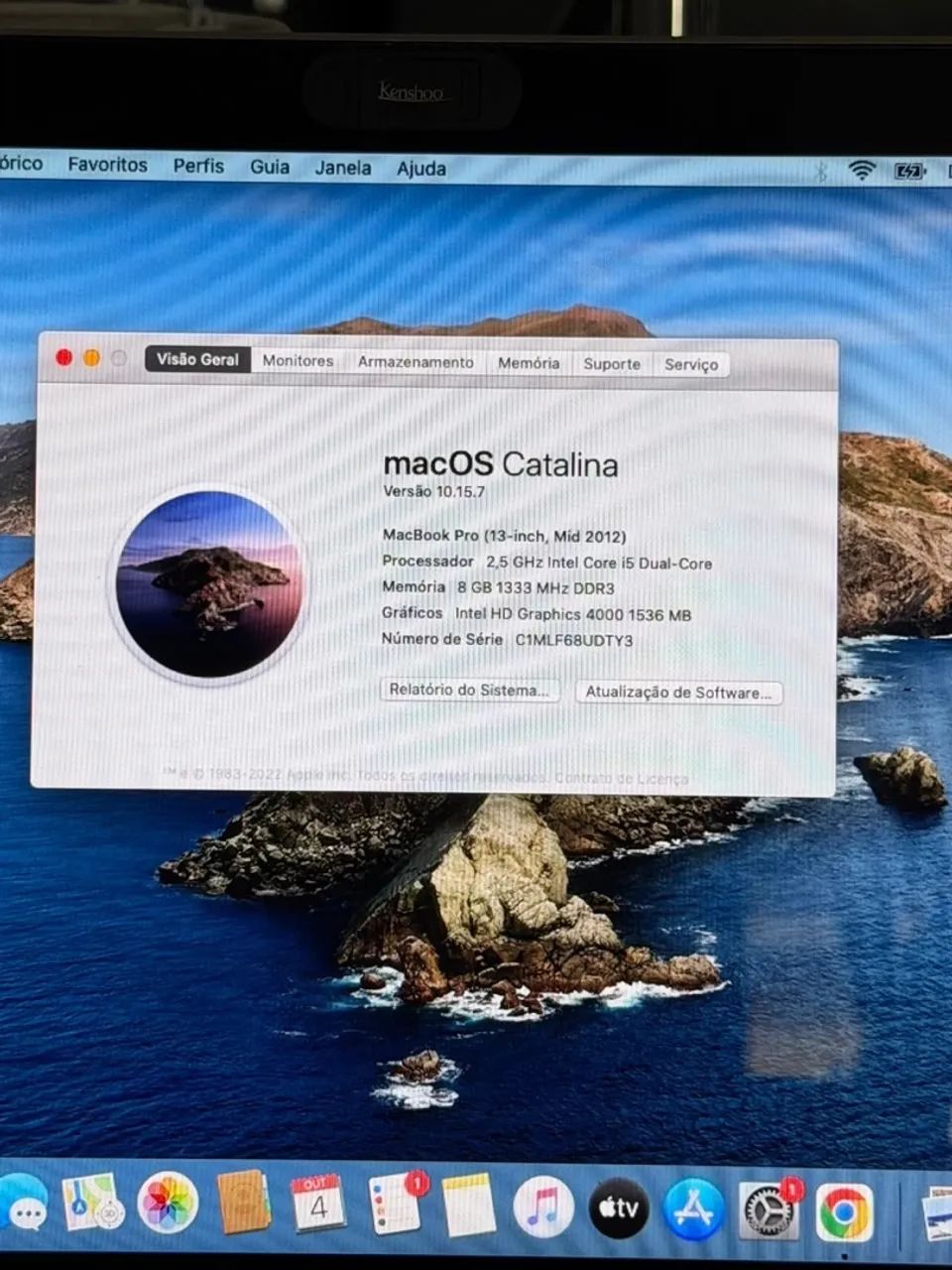Screen dimensions: 952x1270
Task: Switch to the Visão Geral tab
Action: coord(197,359)
